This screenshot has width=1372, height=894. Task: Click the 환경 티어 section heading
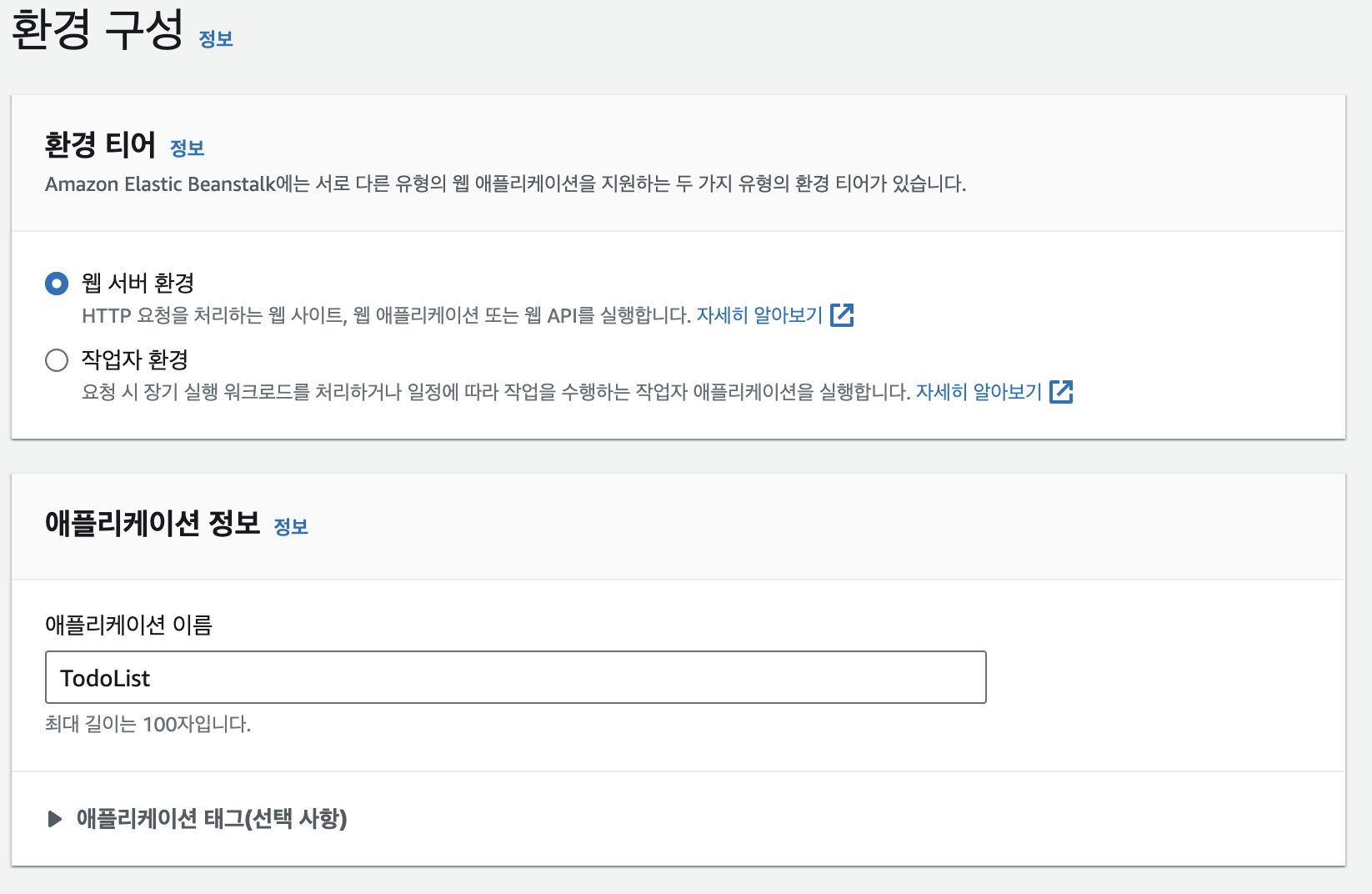pos(100,145)
